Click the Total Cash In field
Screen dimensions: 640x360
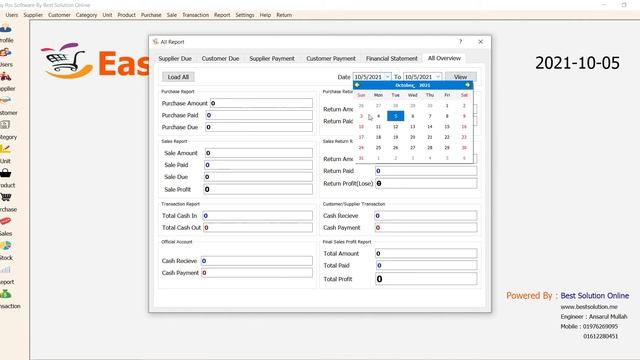point(258,216)
